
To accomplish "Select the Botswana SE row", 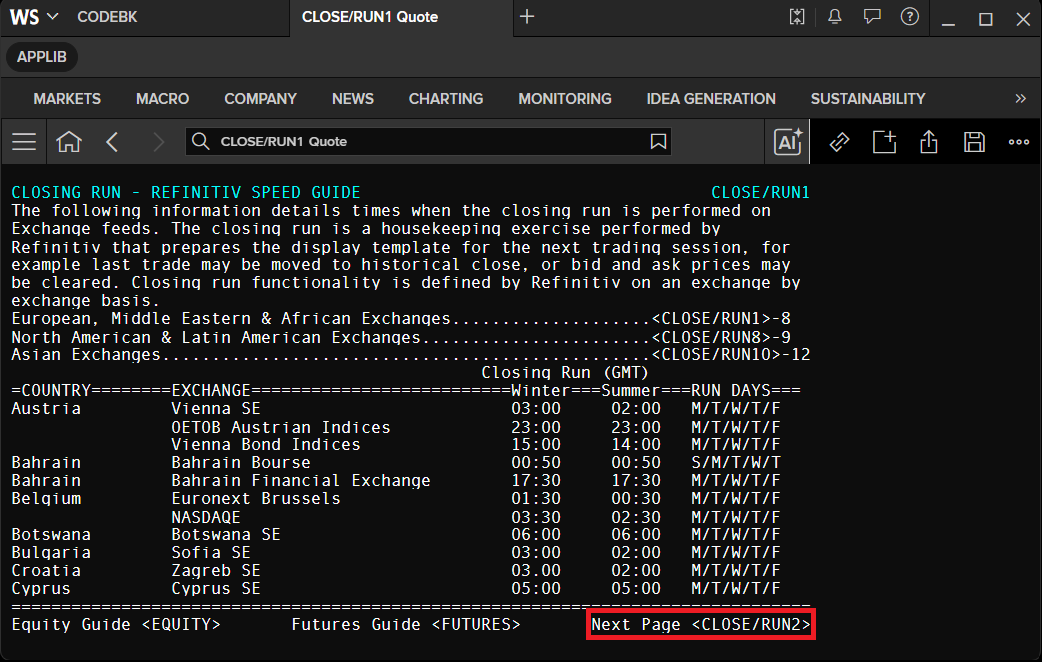I will point(396,535).
